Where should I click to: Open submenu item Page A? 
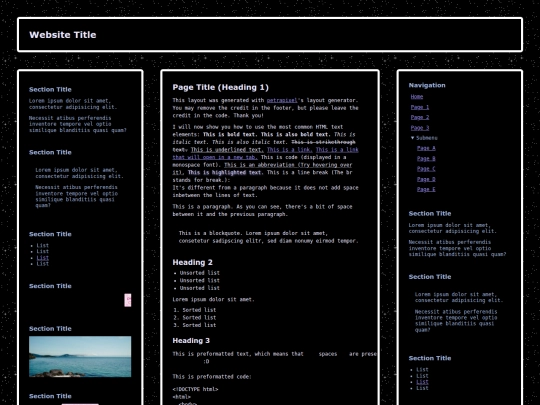[426, 148]
